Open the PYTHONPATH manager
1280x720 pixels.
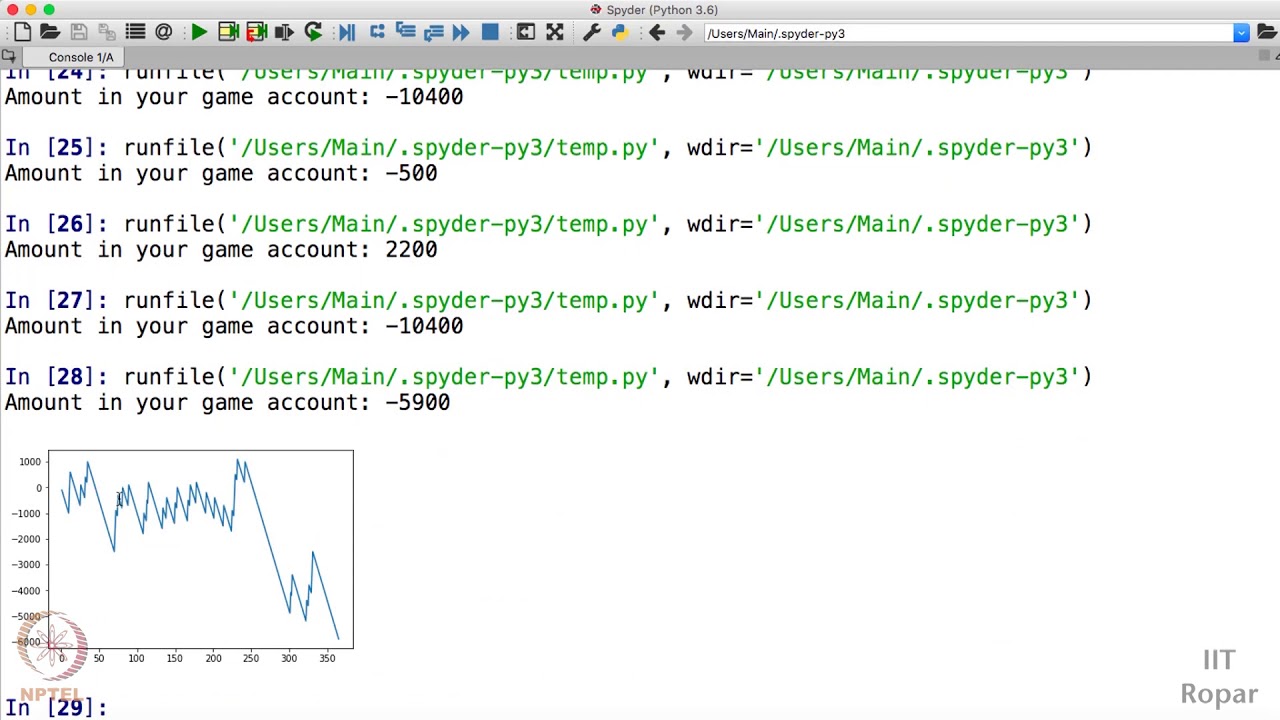[620, 33]
